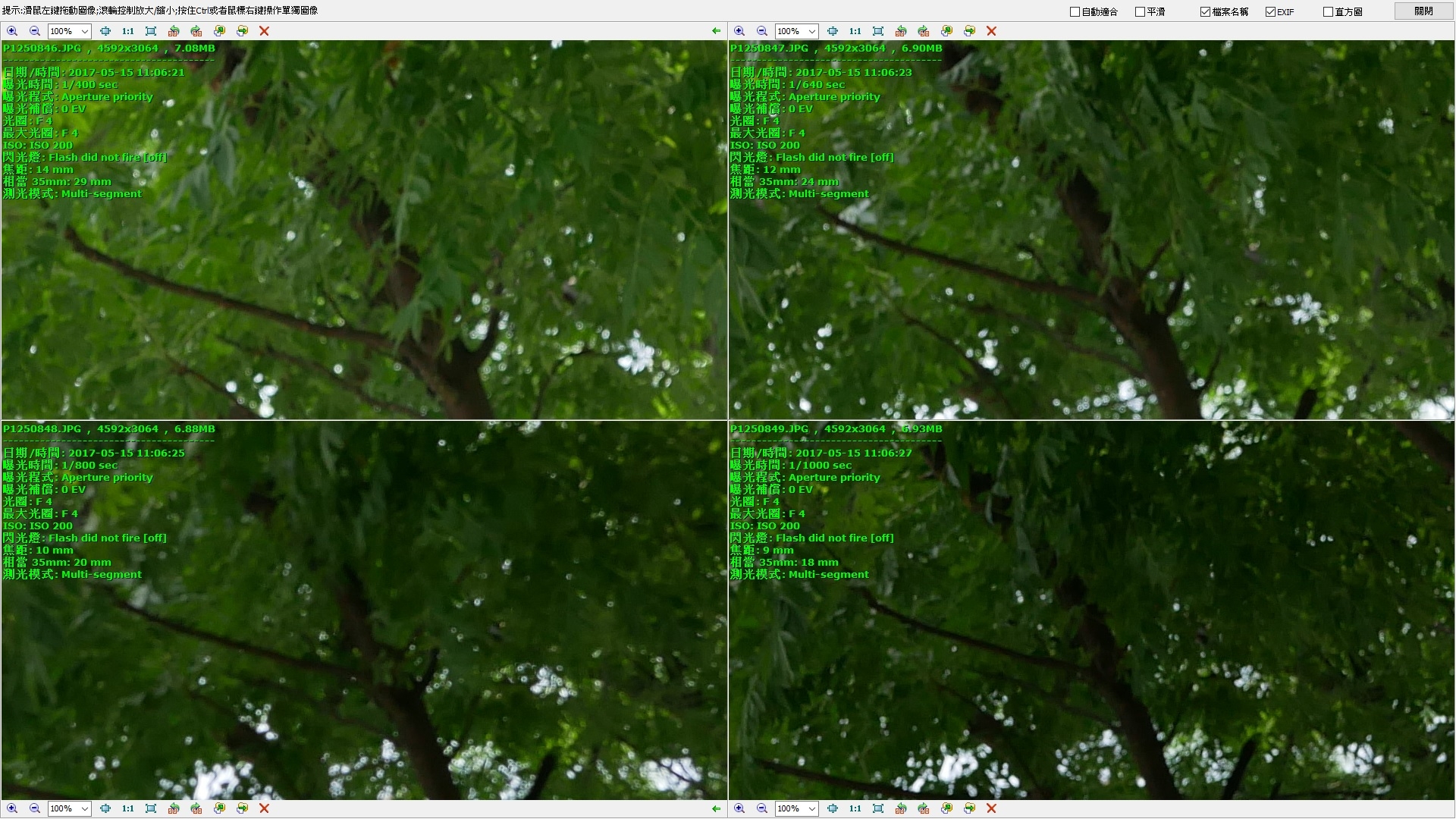Delete image P1250849.JPG with red X
Image resolution: width=1456 pixels, height=819 pixels.
coord(991,808)
